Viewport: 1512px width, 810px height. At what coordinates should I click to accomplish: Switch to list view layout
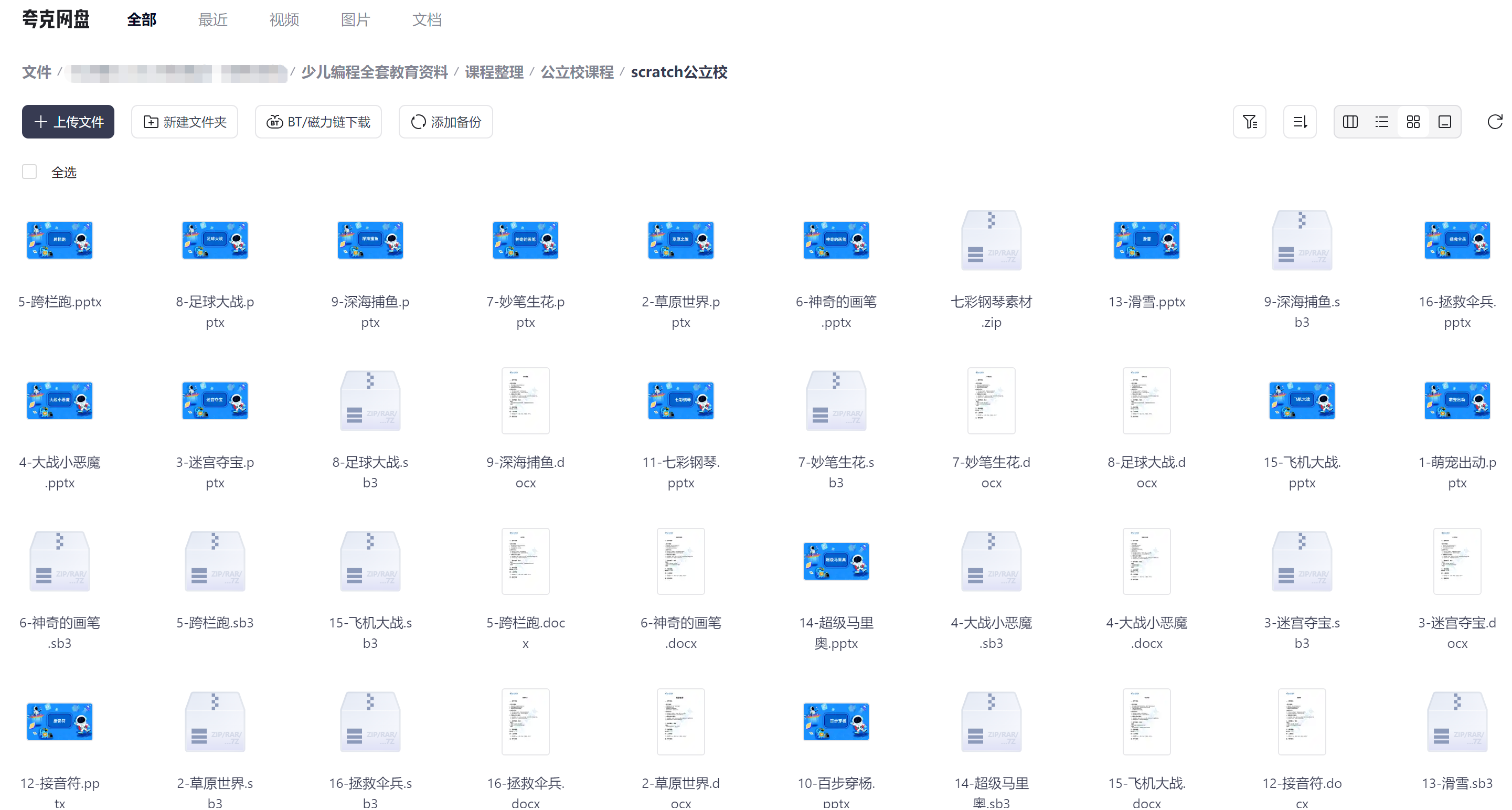coord(1382,122)
